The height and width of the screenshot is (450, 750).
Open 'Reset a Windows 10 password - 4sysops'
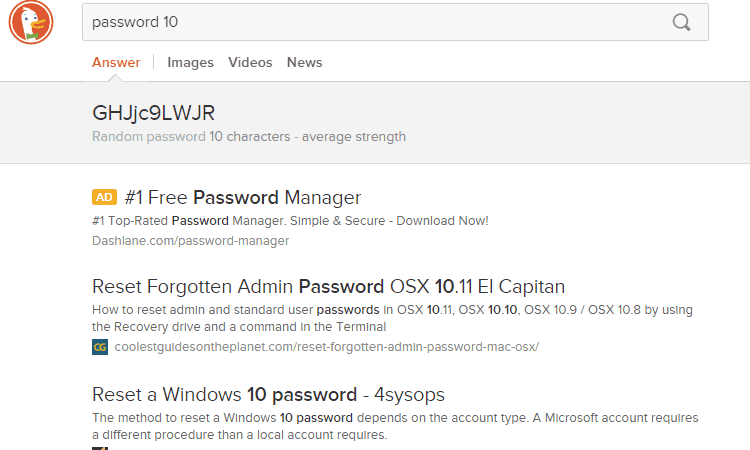point(268,395)
